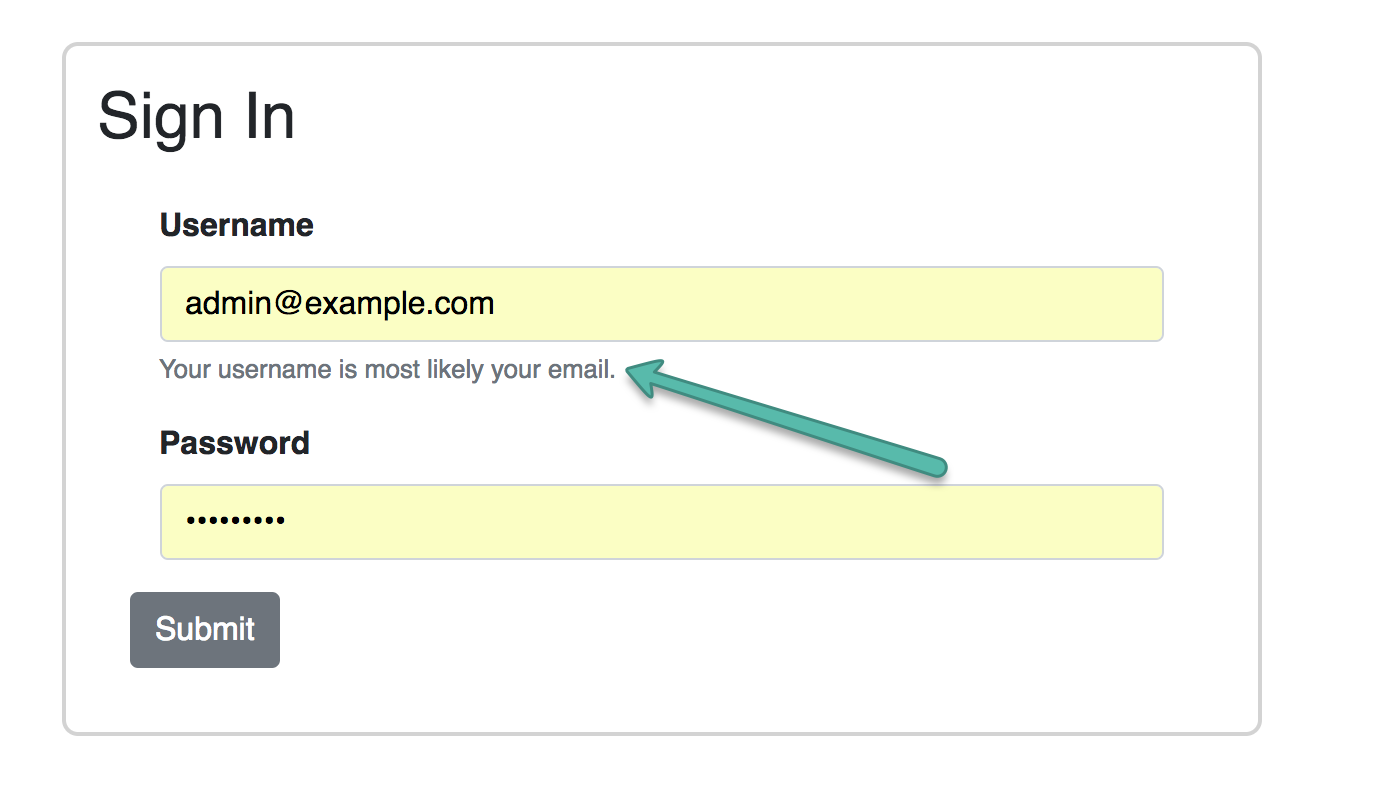Click the green arrow annotation

[790, 420]
